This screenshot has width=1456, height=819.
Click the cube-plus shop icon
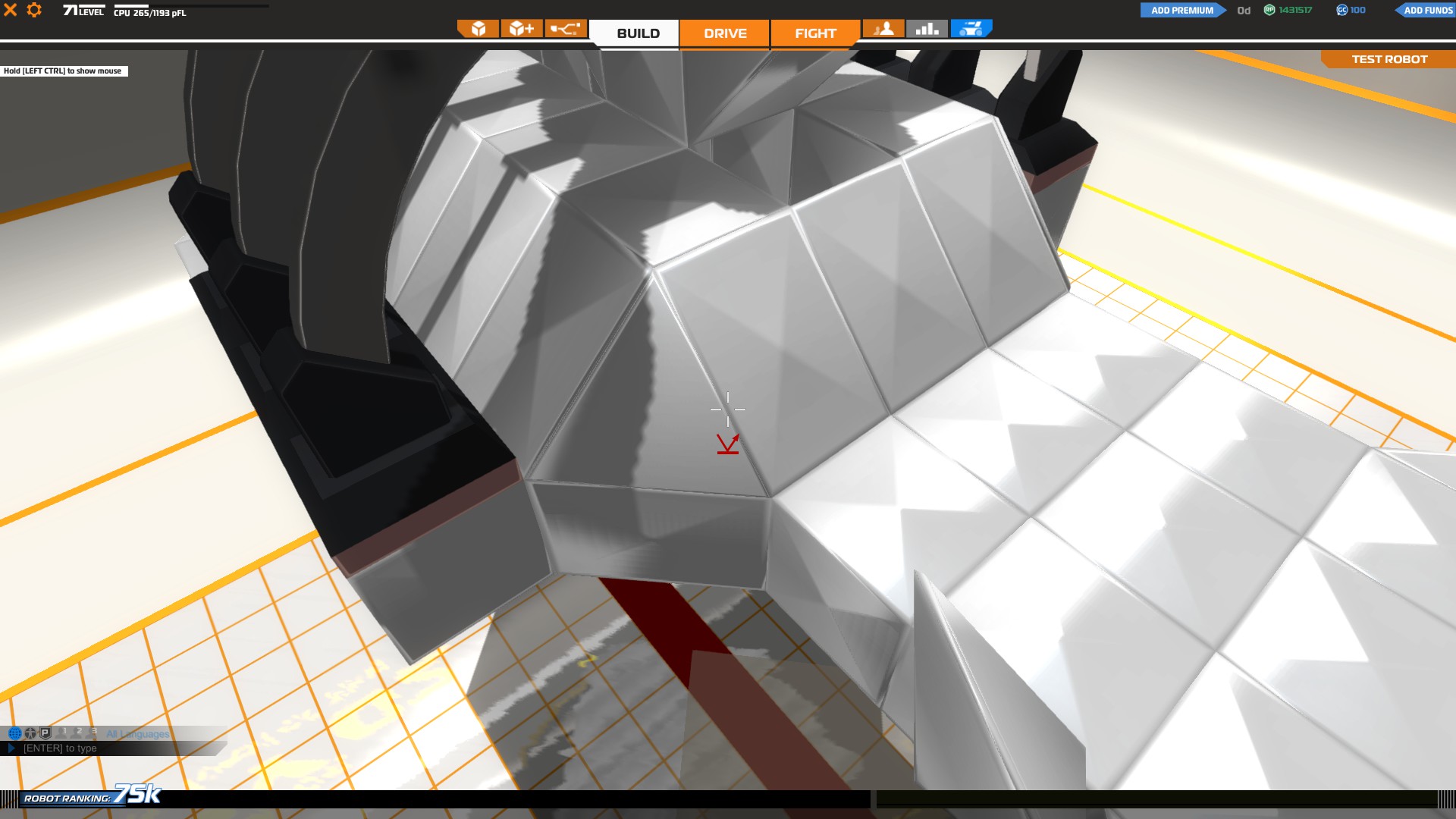pos(522,29)
